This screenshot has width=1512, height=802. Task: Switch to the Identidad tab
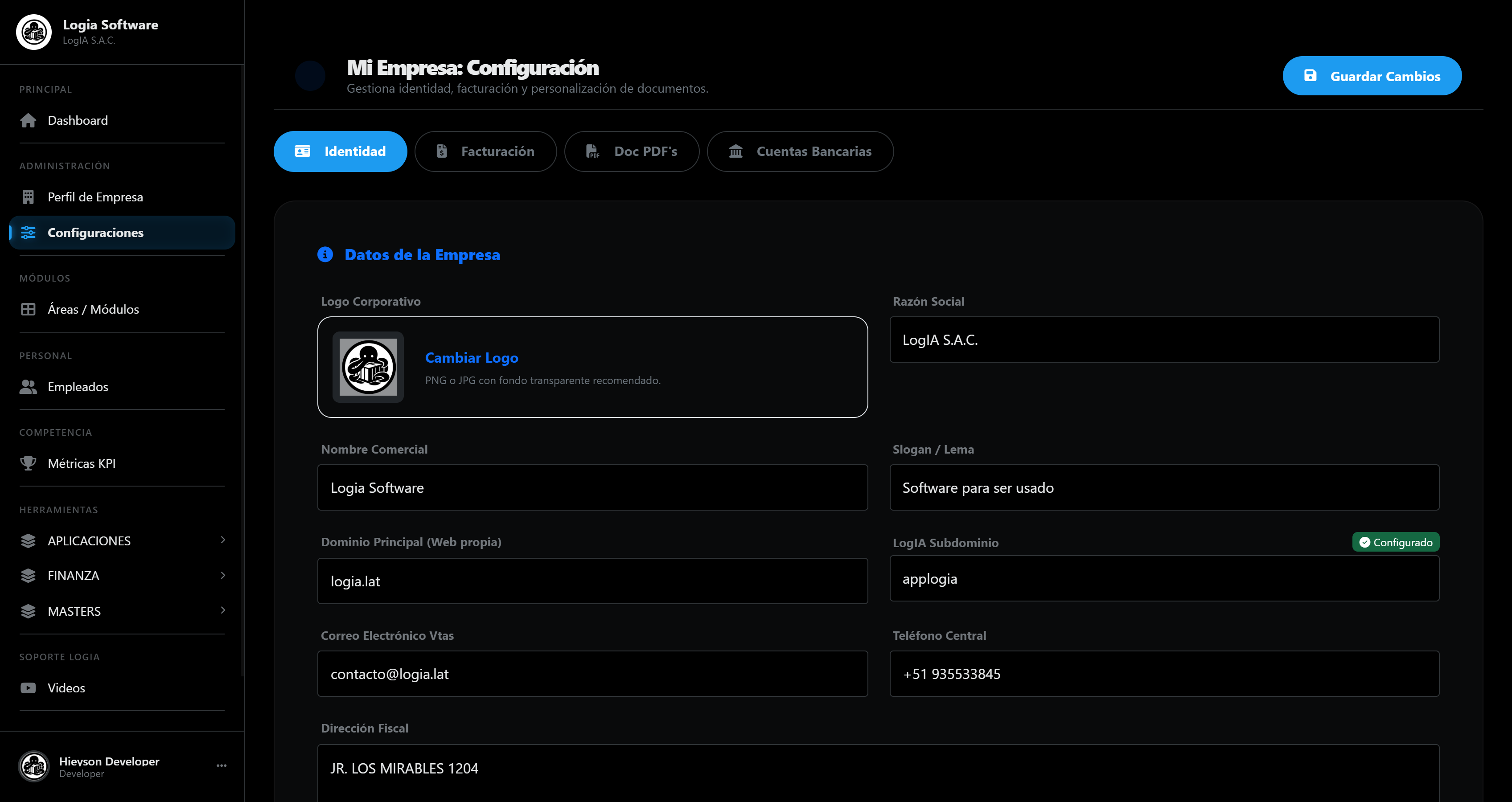(x=341, y=151)
